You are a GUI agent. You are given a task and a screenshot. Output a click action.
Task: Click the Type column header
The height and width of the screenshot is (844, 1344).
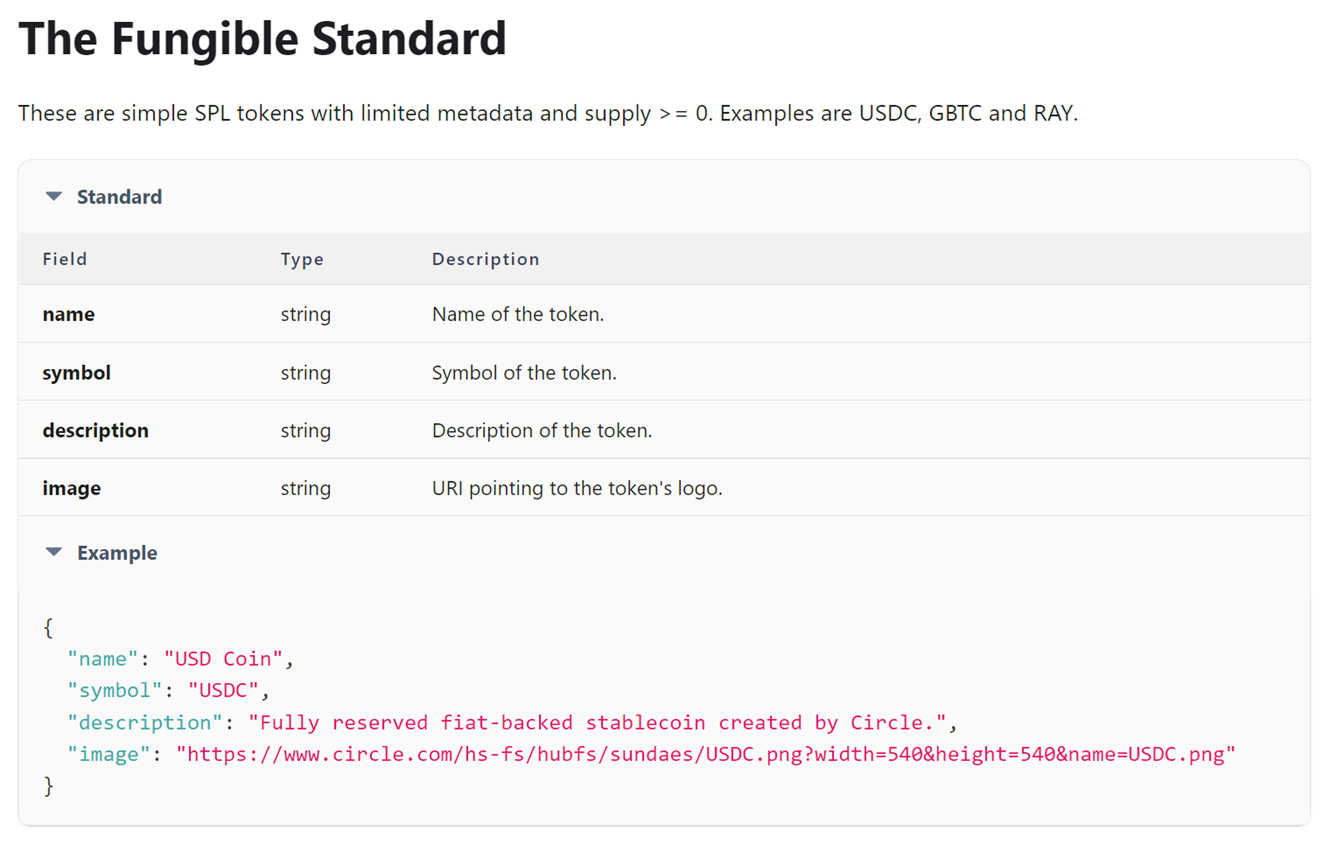point(302,259)
